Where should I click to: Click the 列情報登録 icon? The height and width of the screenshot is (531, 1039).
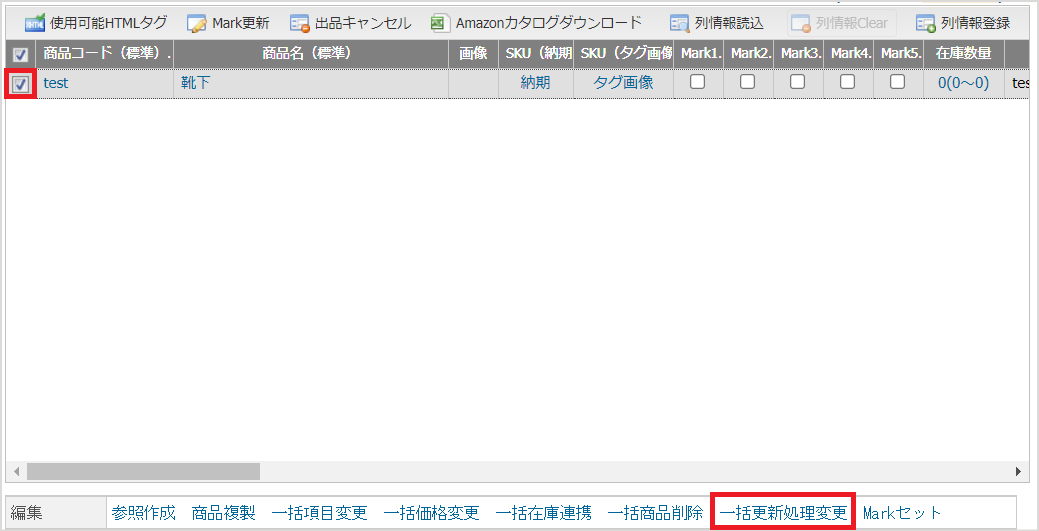click(926, 24)
